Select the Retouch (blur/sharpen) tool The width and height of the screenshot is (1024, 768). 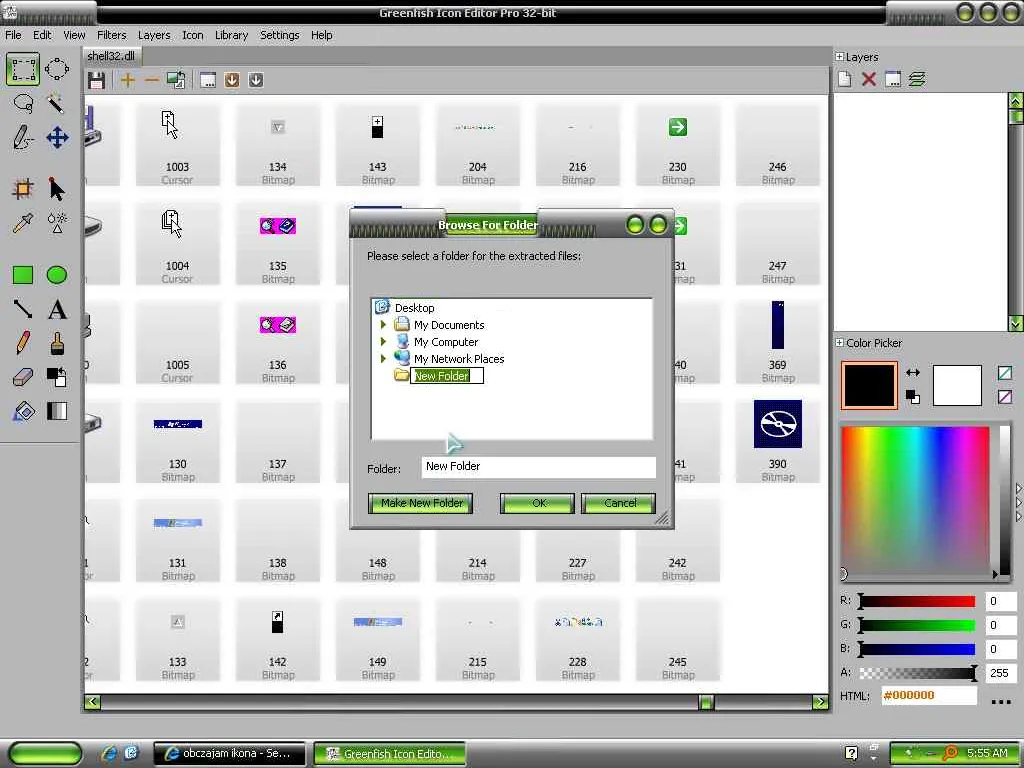(57, 223)
